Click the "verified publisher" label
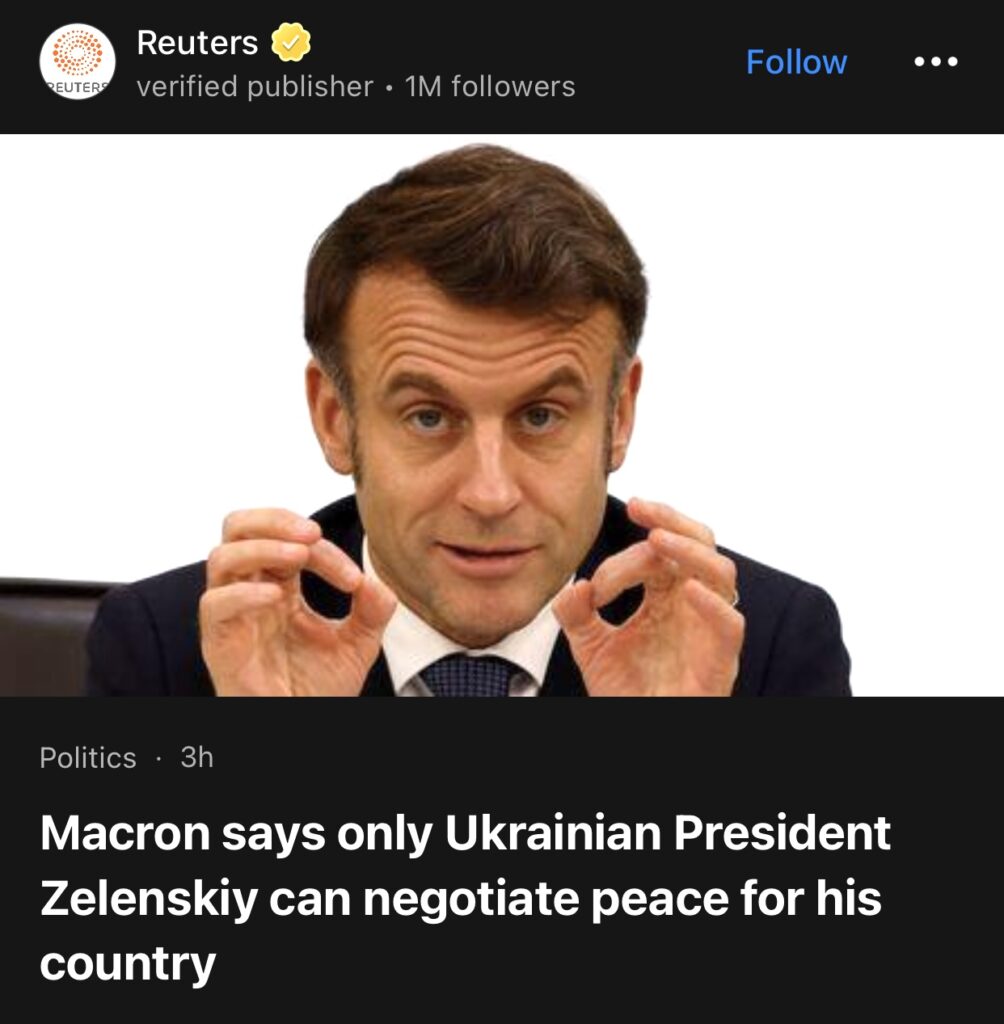The image size is (1004, 1024). [x=254, y=87]
